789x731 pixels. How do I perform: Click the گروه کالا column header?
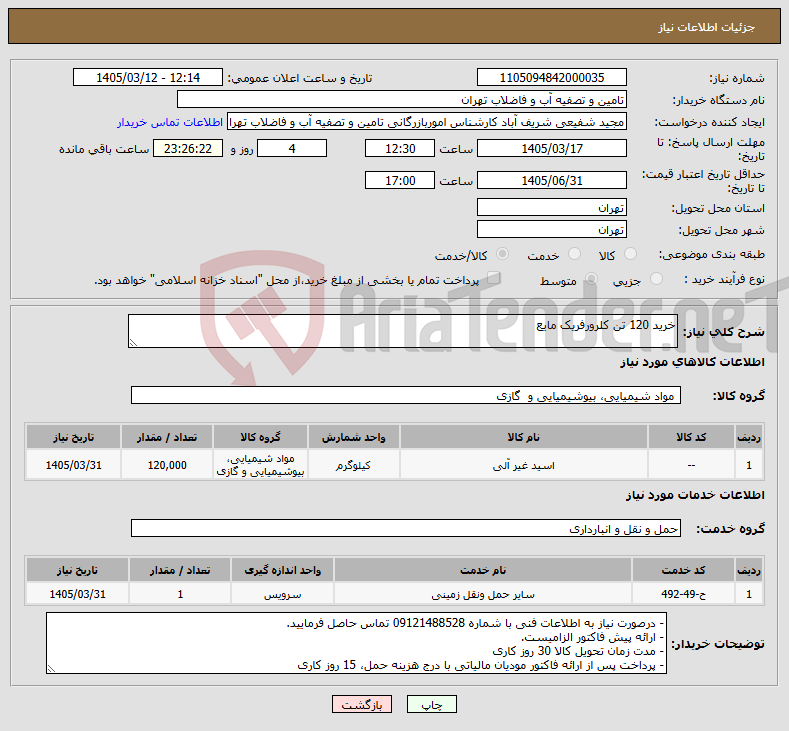coord(260,437)
